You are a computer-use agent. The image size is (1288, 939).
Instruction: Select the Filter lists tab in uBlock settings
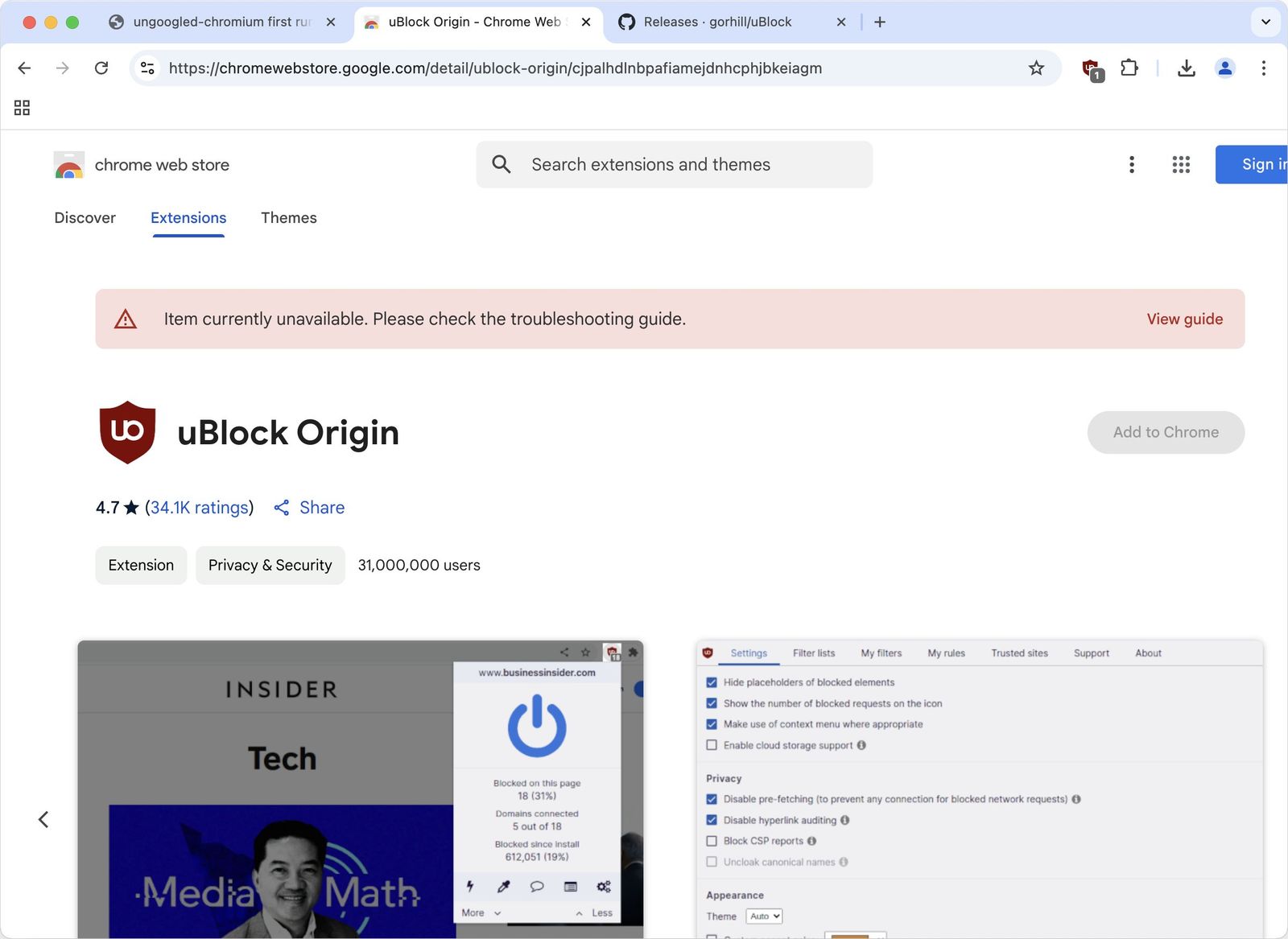(814, 653)
